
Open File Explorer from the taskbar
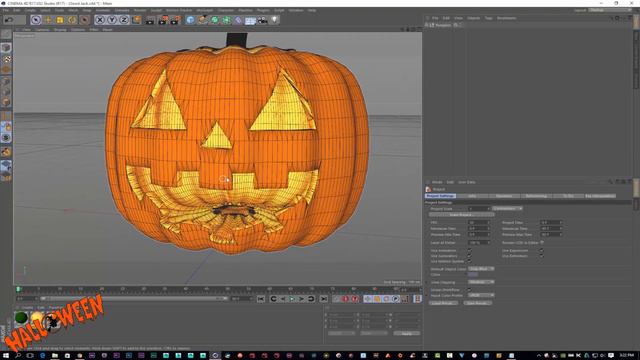[55, 356]
